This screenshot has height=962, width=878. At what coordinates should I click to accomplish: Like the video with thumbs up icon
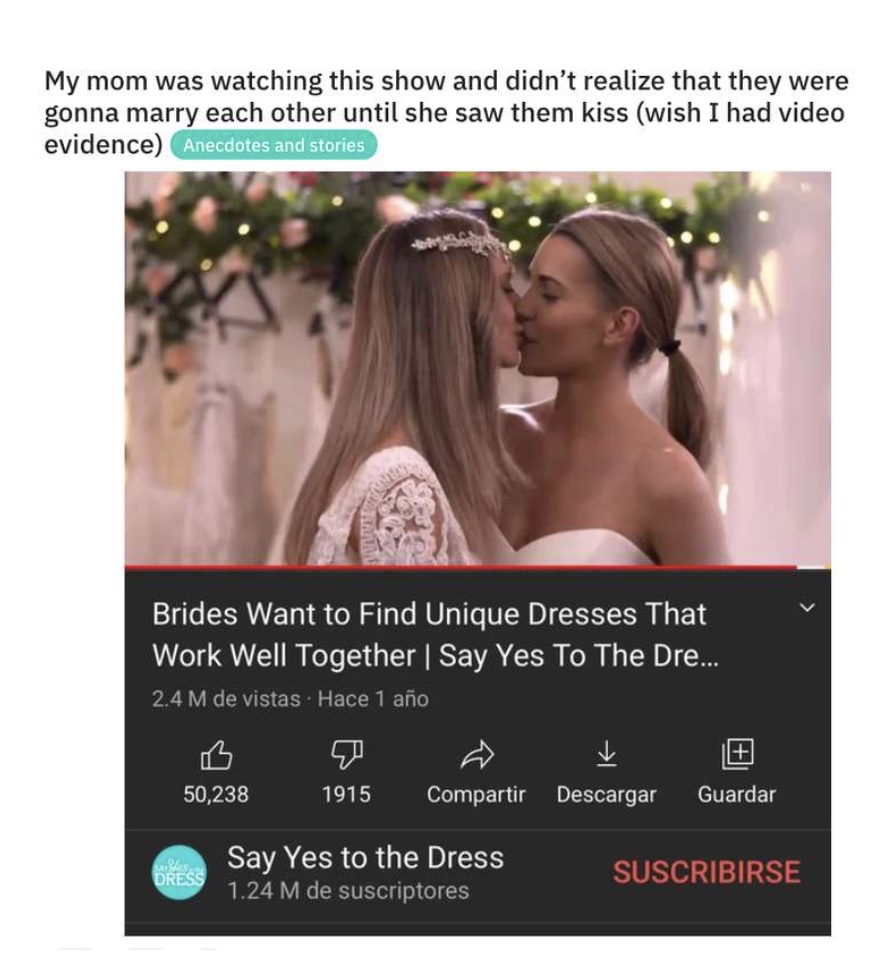[216, 755]
